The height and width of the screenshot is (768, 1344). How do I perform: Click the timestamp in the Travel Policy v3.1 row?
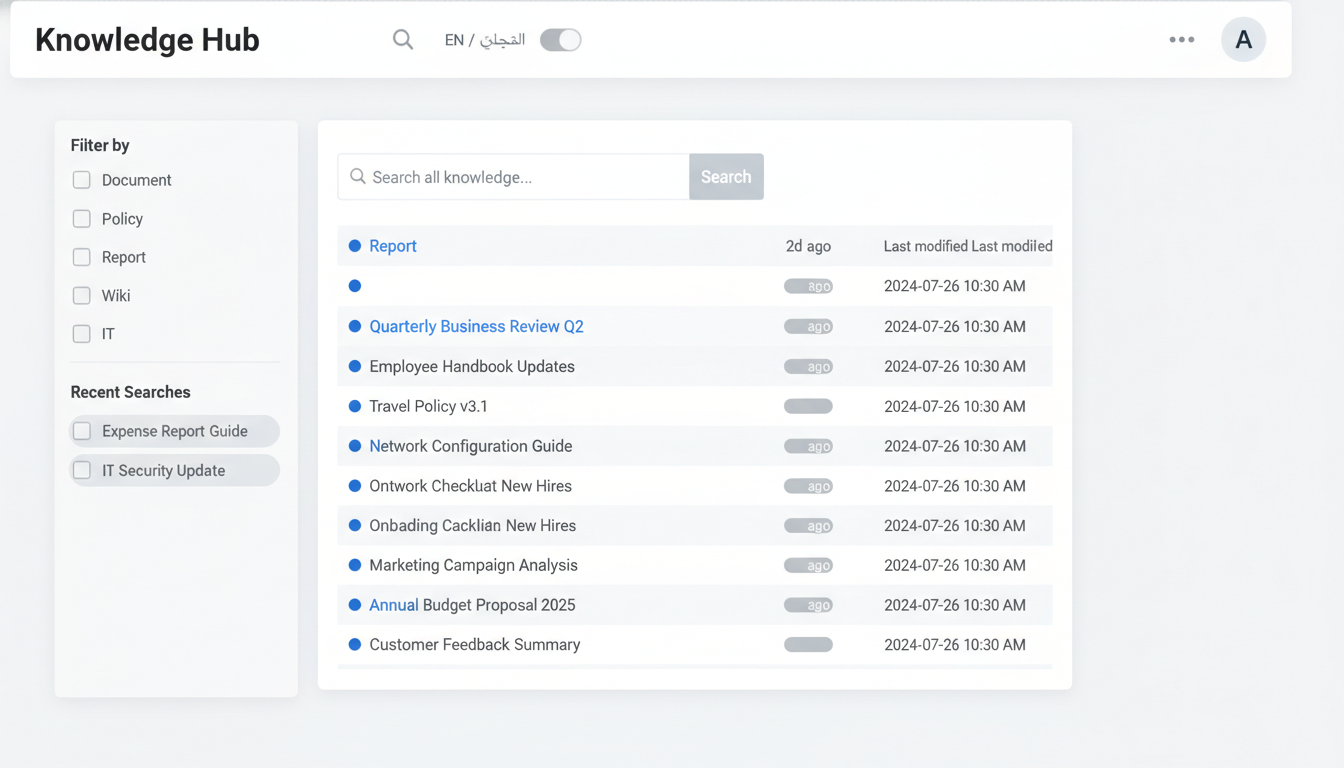(x=955, y=406)
